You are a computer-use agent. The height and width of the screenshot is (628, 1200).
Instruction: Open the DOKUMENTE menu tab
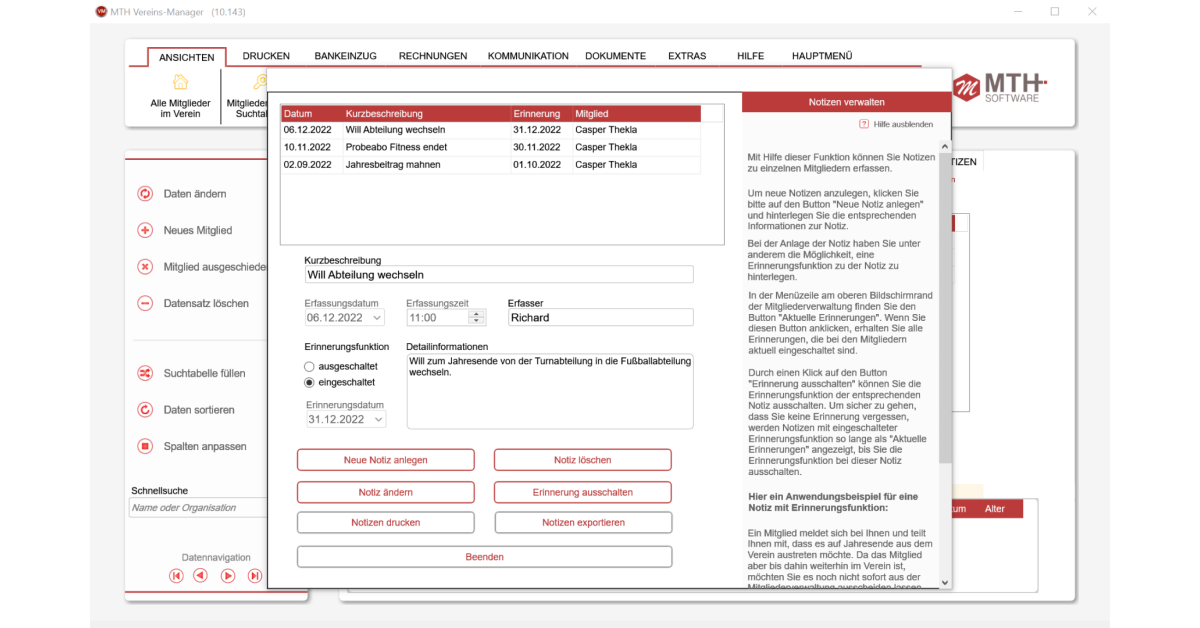tap(615, 56)
